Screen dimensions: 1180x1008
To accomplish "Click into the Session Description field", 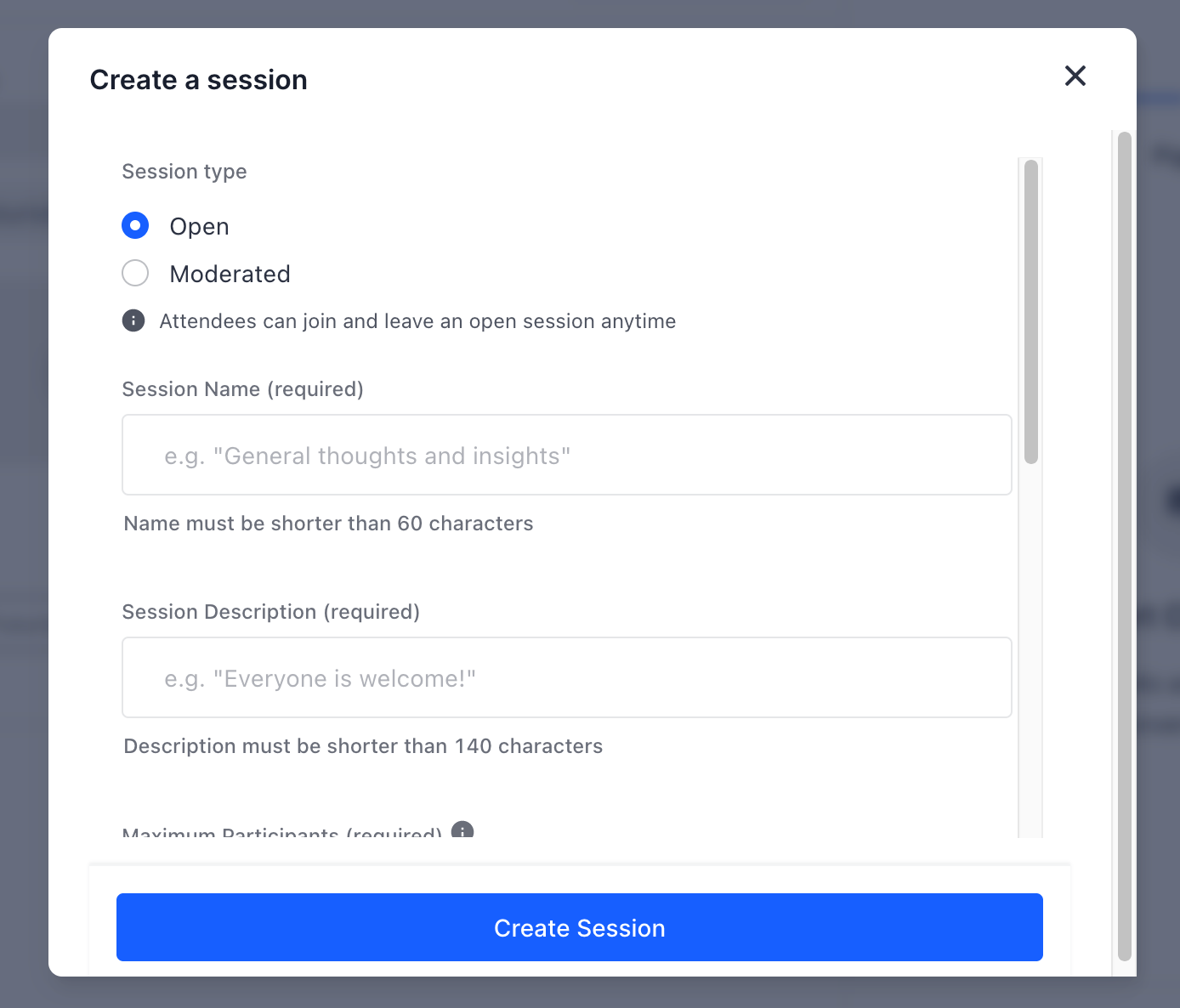I will tap(567, 677).
